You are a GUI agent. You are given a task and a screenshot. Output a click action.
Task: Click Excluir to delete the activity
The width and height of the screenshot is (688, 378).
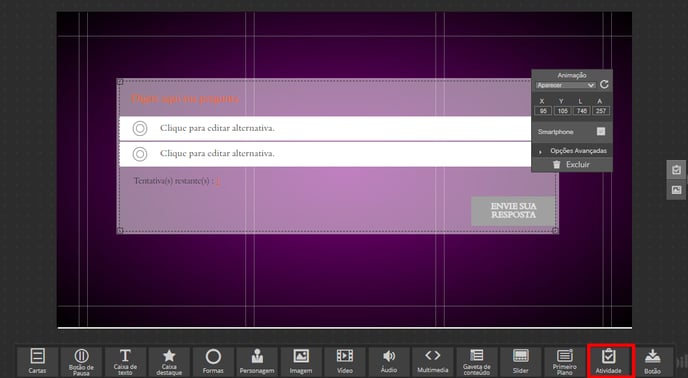pyautogui.click(x=572, y=165)
